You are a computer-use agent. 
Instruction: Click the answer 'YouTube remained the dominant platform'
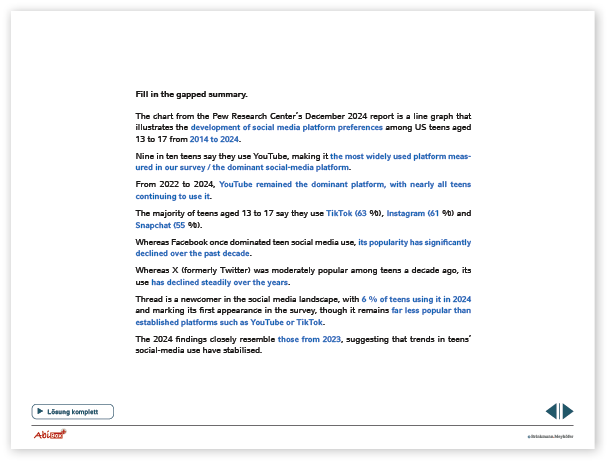(301, 185)
